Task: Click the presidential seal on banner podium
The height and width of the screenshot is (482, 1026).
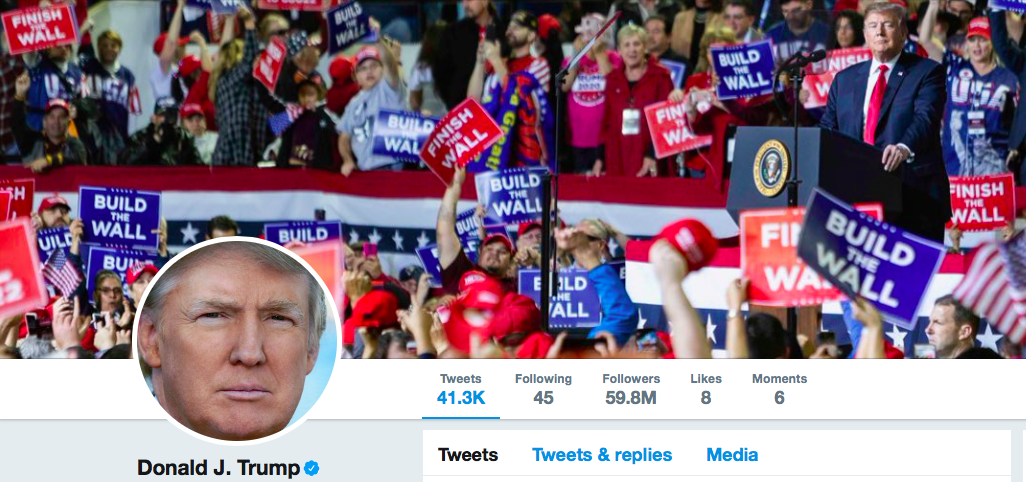Action: coord(771,168)
